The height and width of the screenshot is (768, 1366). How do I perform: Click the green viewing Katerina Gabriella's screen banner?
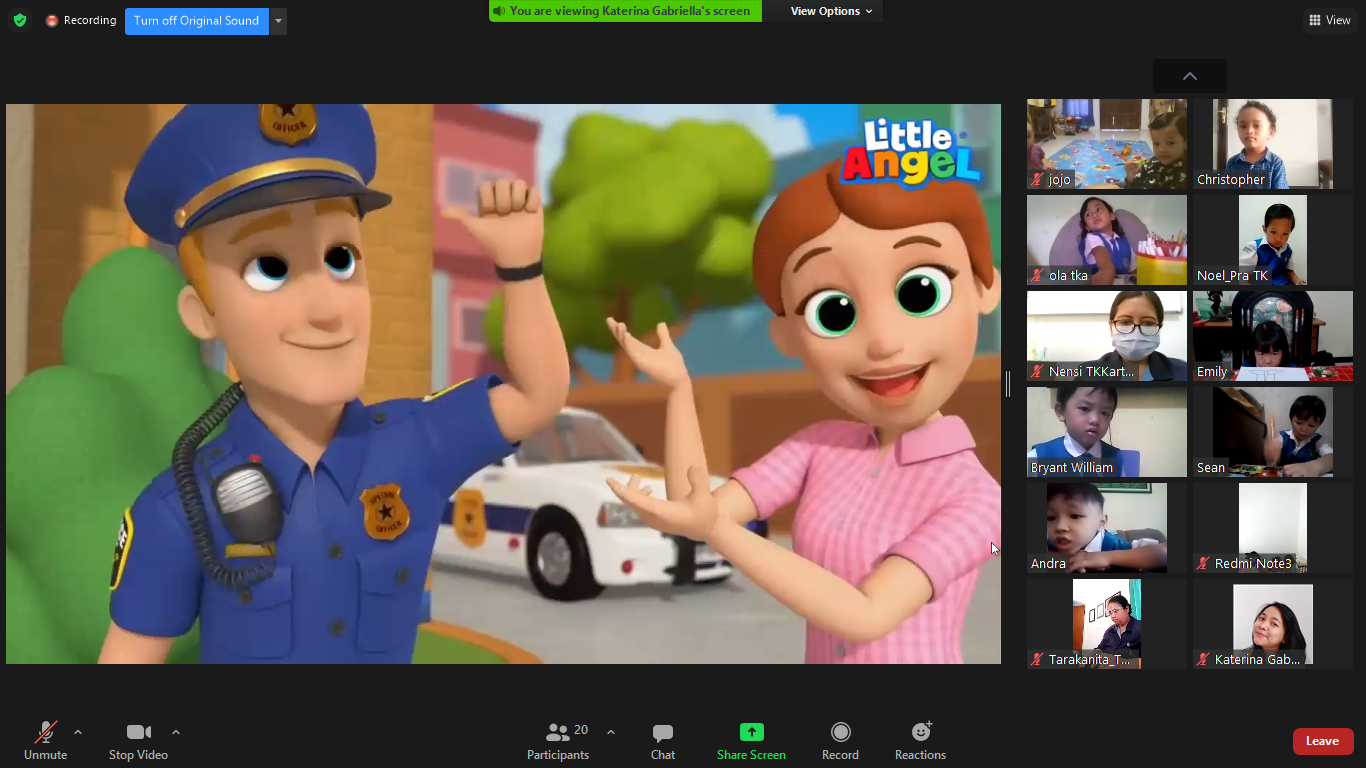625,11
